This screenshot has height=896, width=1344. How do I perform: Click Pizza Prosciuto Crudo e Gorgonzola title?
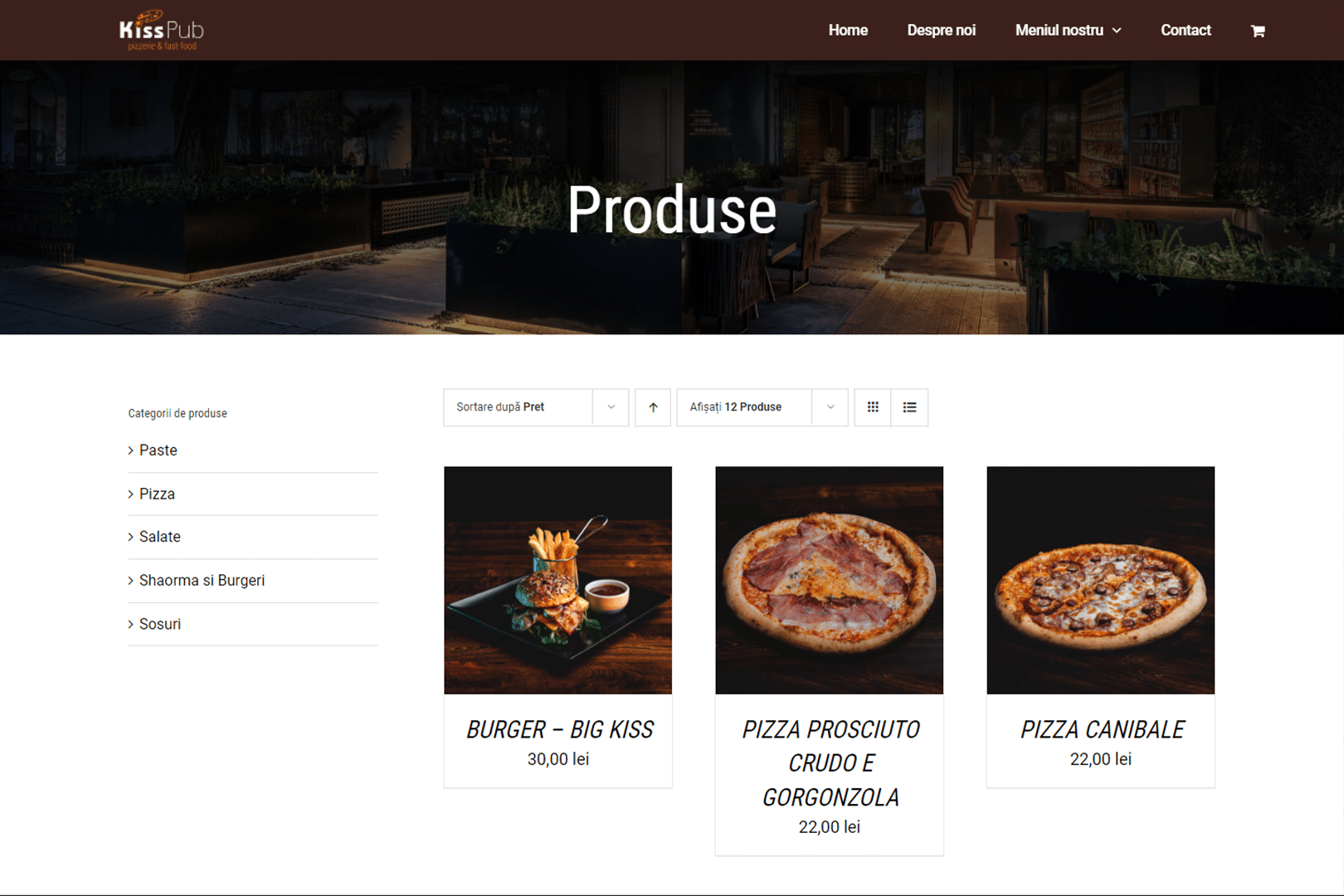[830, 763]
